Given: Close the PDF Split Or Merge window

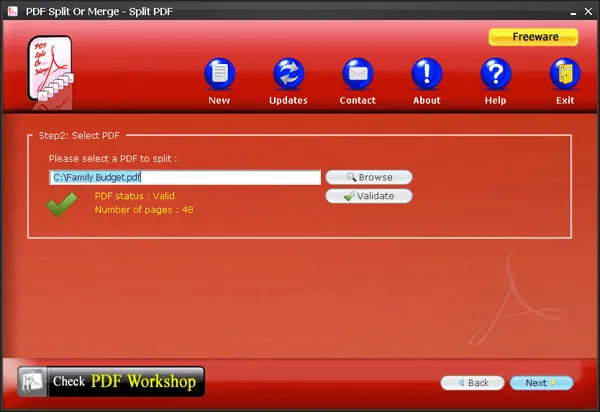Looking at the screenshot, I should [x=589, y=12].
